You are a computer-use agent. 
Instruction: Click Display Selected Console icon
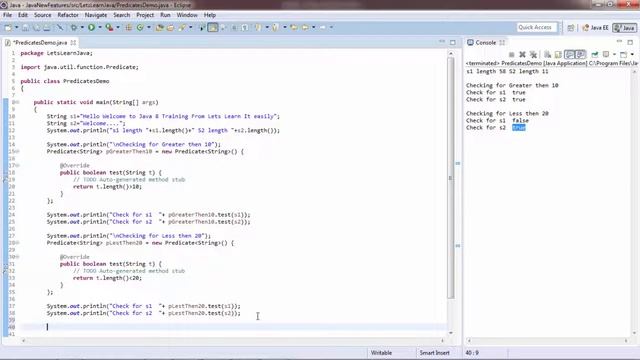606,54
